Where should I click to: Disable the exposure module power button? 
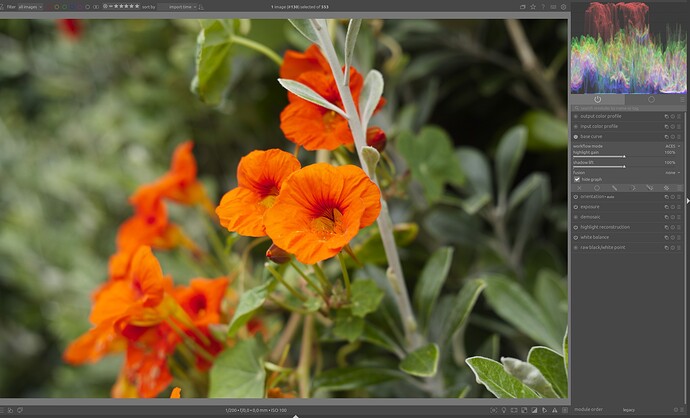[x=576, y=207]
